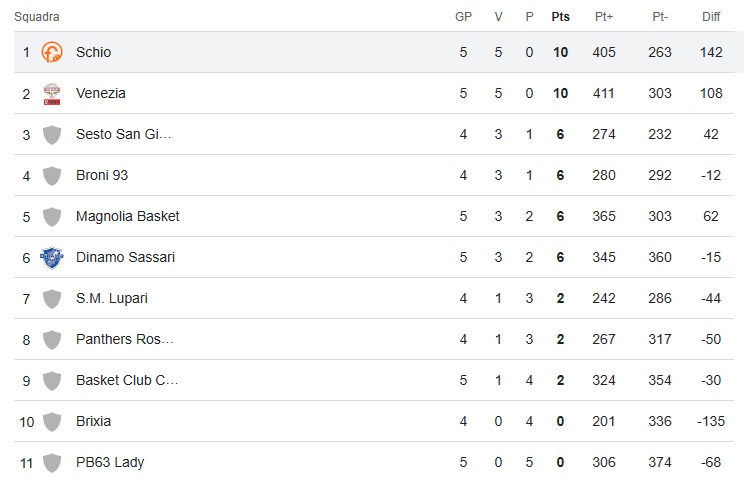This screenshot has height=488, width=744.
Task: Click the Brixia shield icon
Action: (x=52, y=421)
